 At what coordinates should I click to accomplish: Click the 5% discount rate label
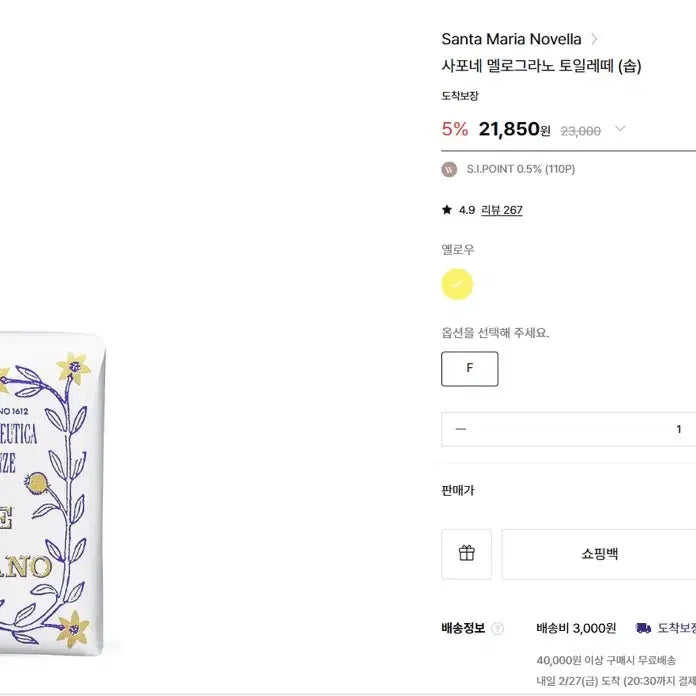[454, 128]
